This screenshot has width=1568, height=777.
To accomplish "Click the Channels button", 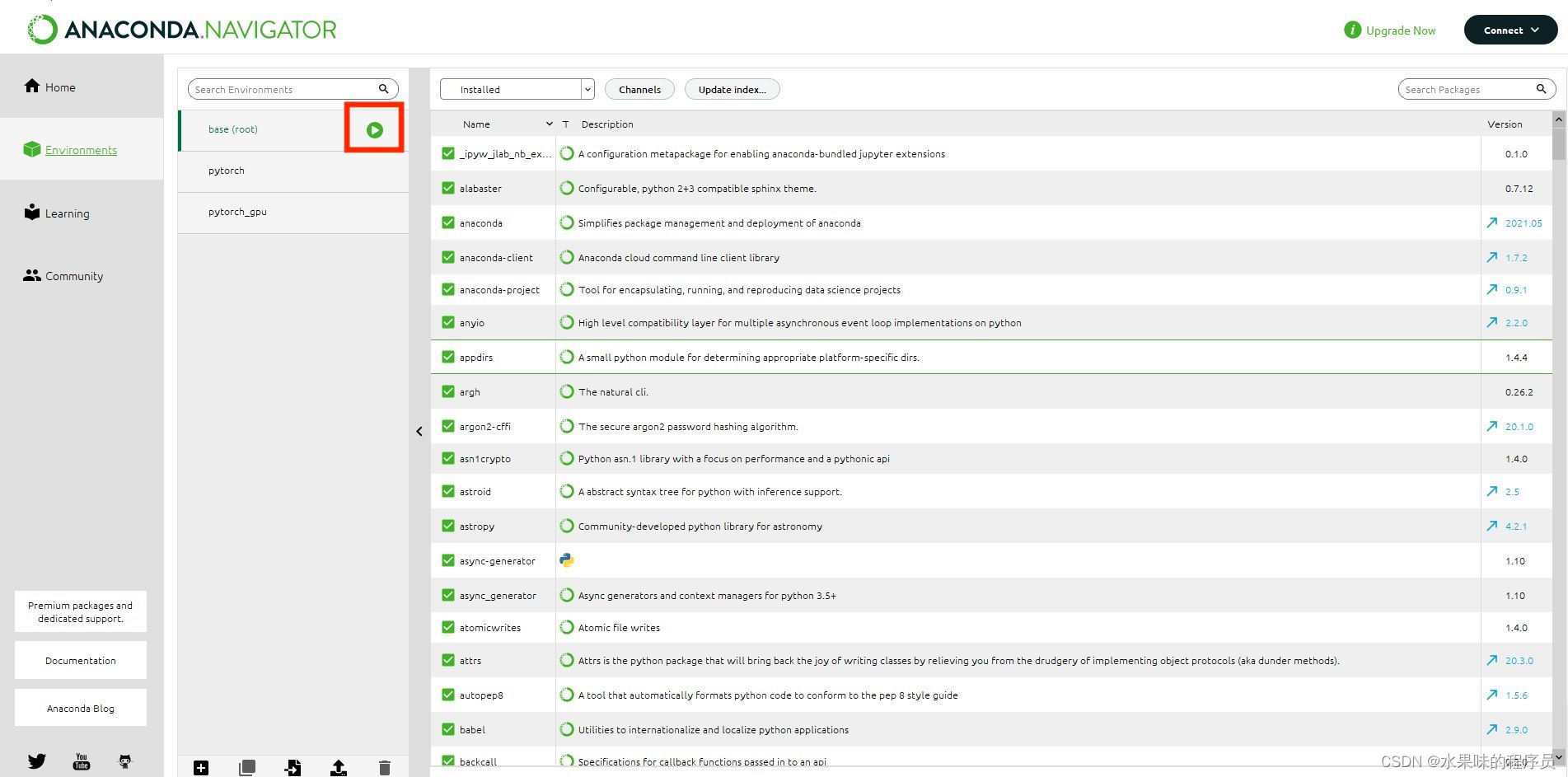I will 639,89.
